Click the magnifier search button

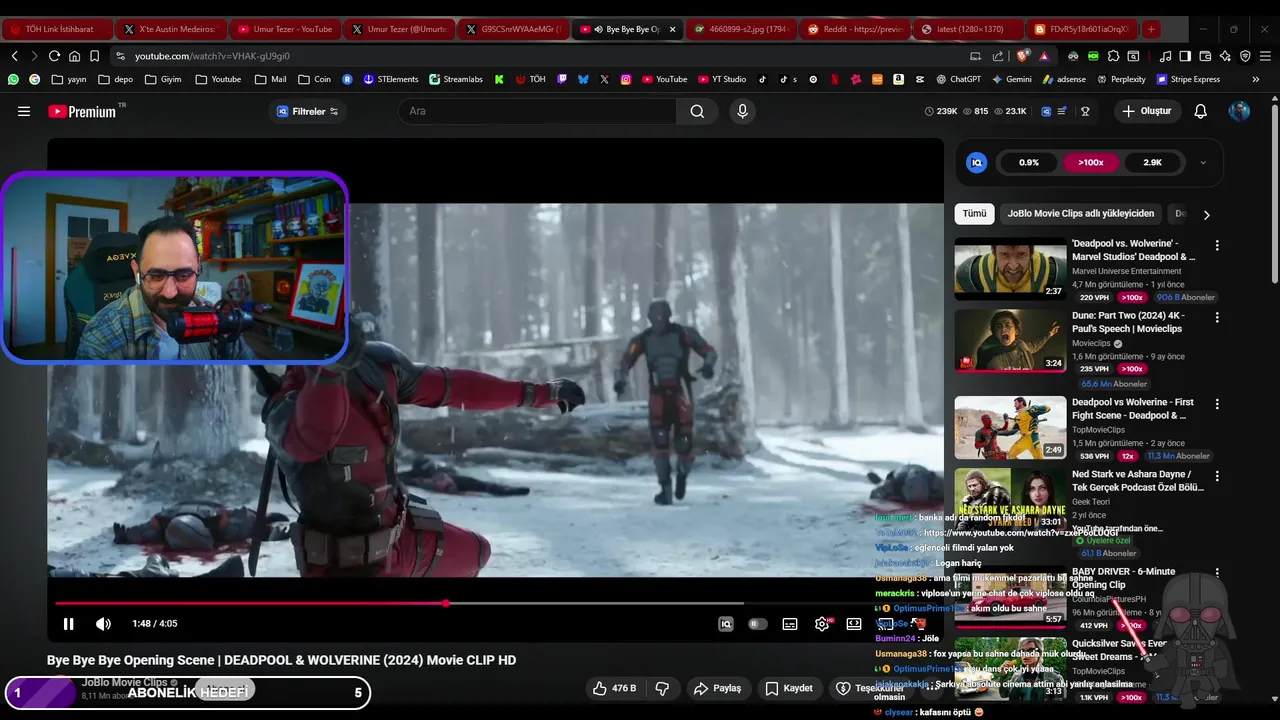coord(697,111)
